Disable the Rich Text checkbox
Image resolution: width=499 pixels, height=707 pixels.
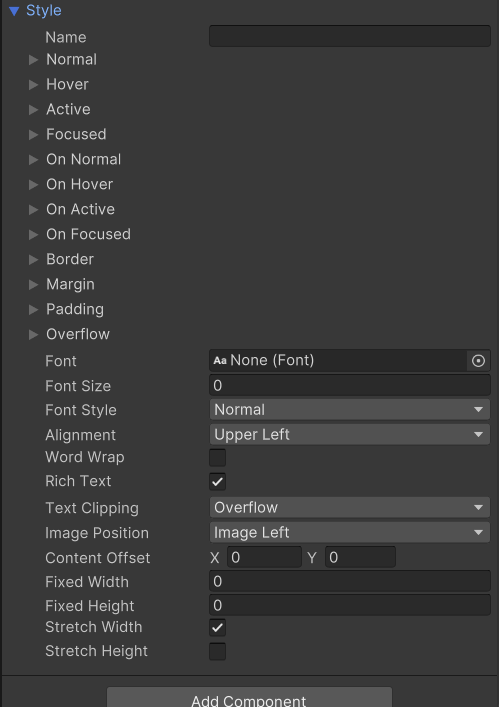(217, 482)
